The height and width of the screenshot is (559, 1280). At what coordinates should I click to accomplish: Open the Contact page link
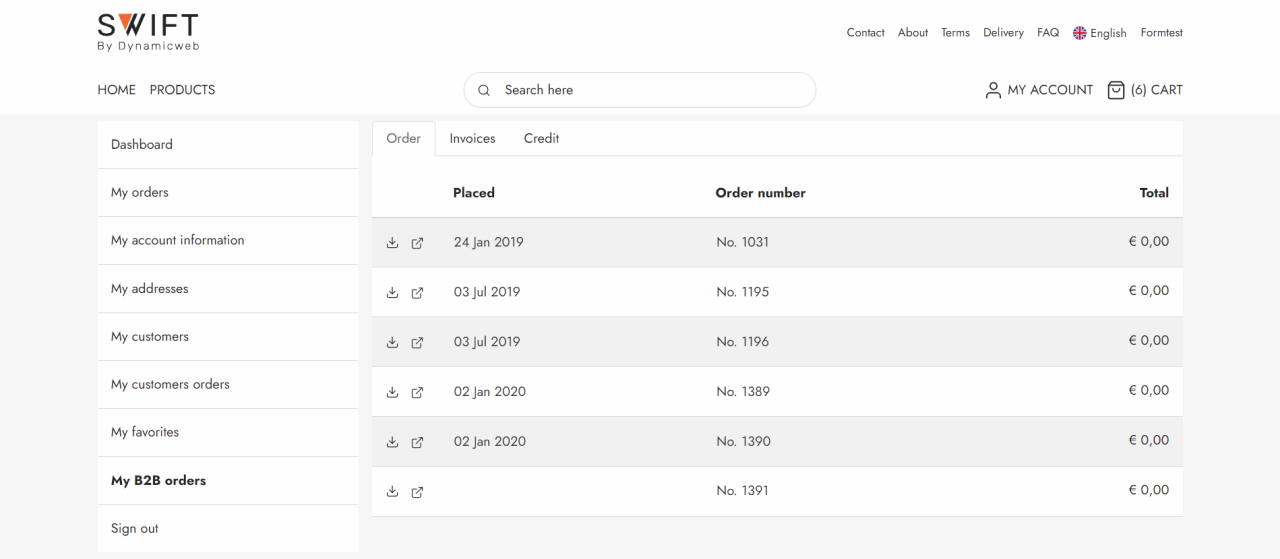point(865,33)
